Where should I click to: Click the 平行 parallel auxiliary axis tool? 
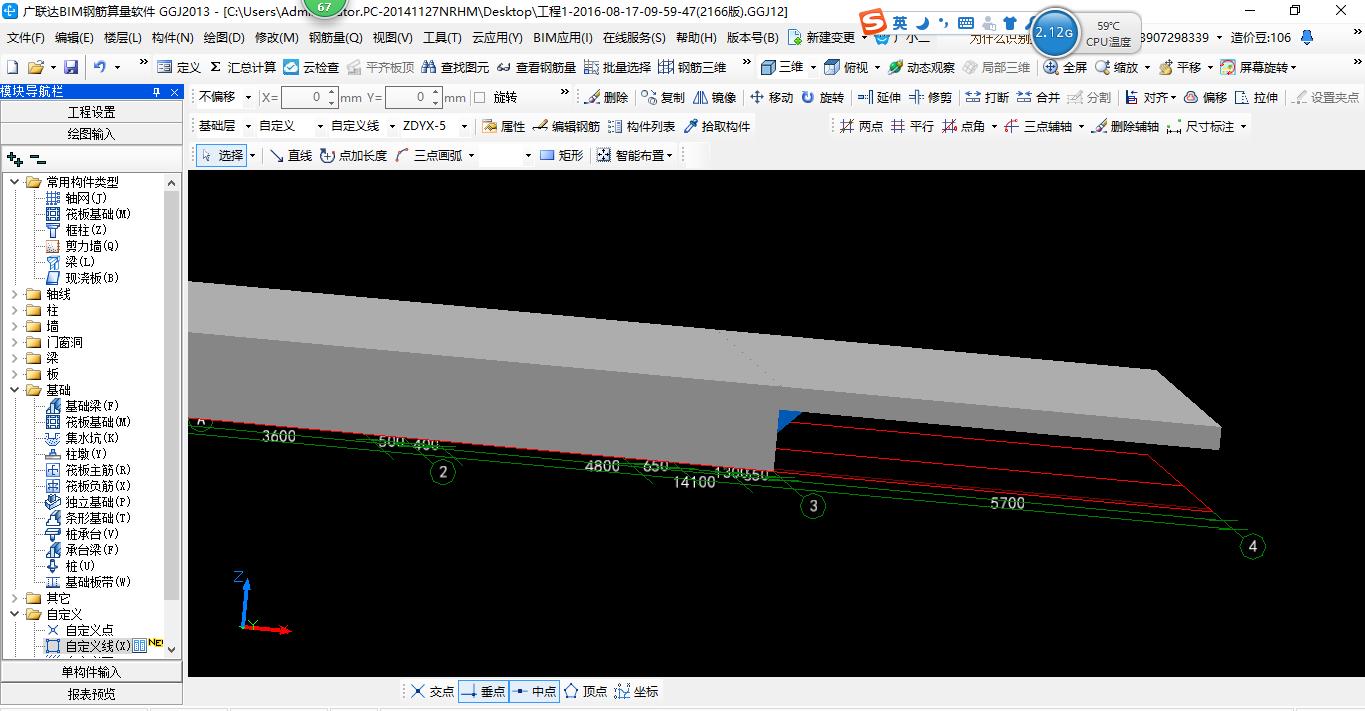click(912, 126)
